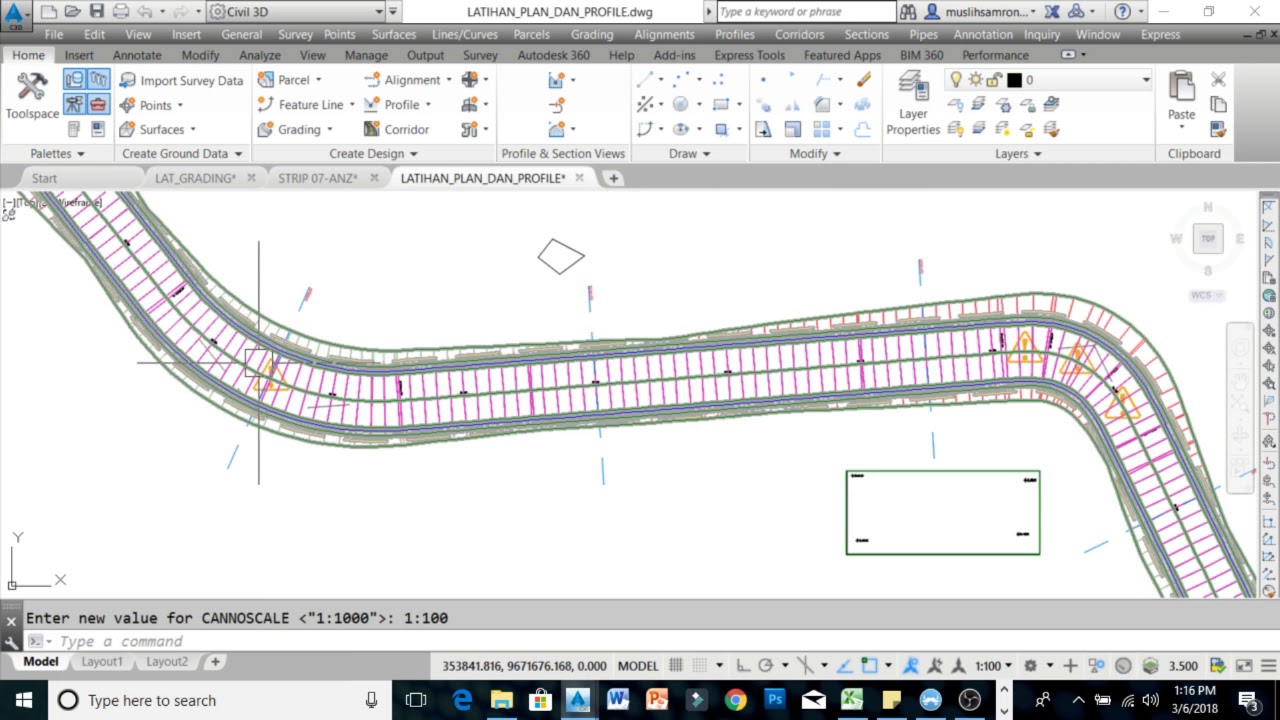Select the Circle draw tool
The width and height of the screenshot is (1280, 720).
click(x=681, y=104)
